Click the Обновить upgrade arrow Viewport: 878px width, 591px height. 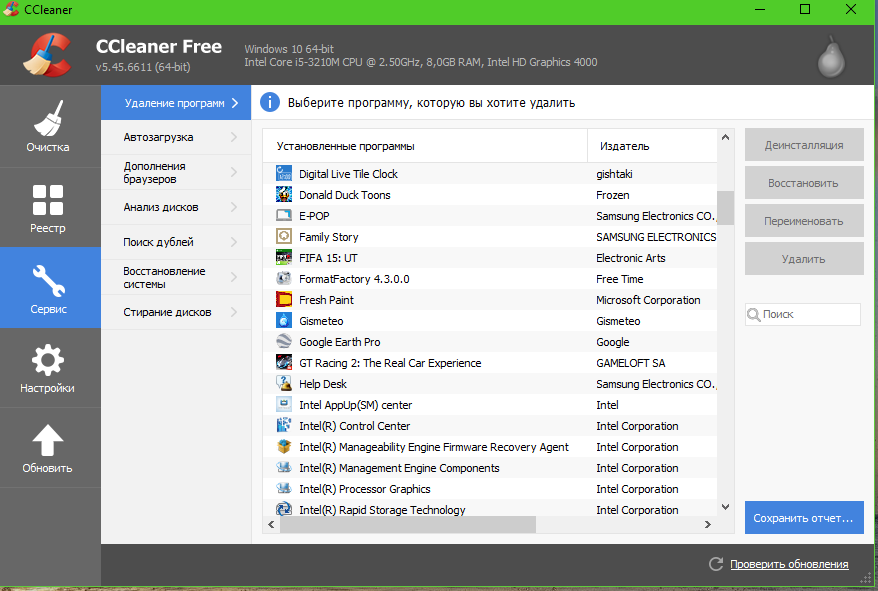pyautogui.click(x=48, y=448)
